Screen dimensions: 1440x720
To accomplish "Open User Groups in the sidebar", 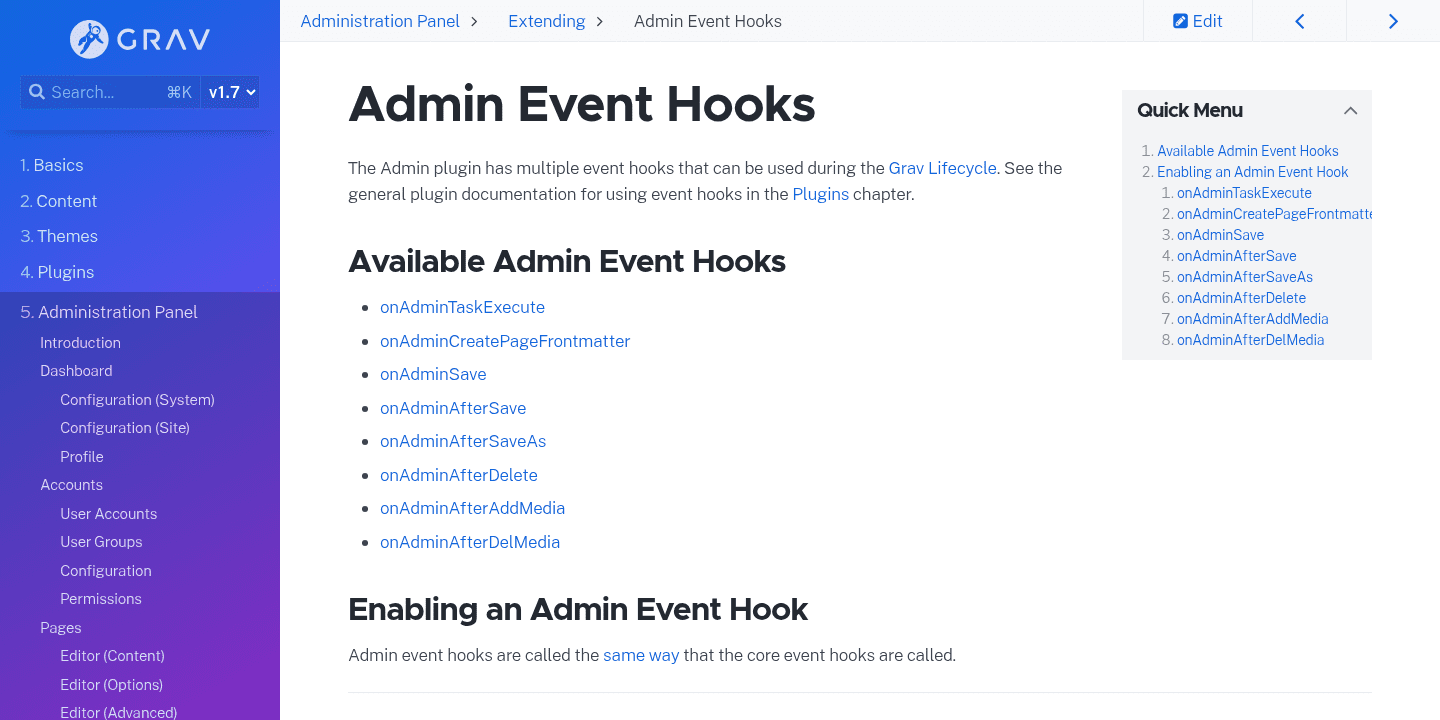I will click(101, 542).
